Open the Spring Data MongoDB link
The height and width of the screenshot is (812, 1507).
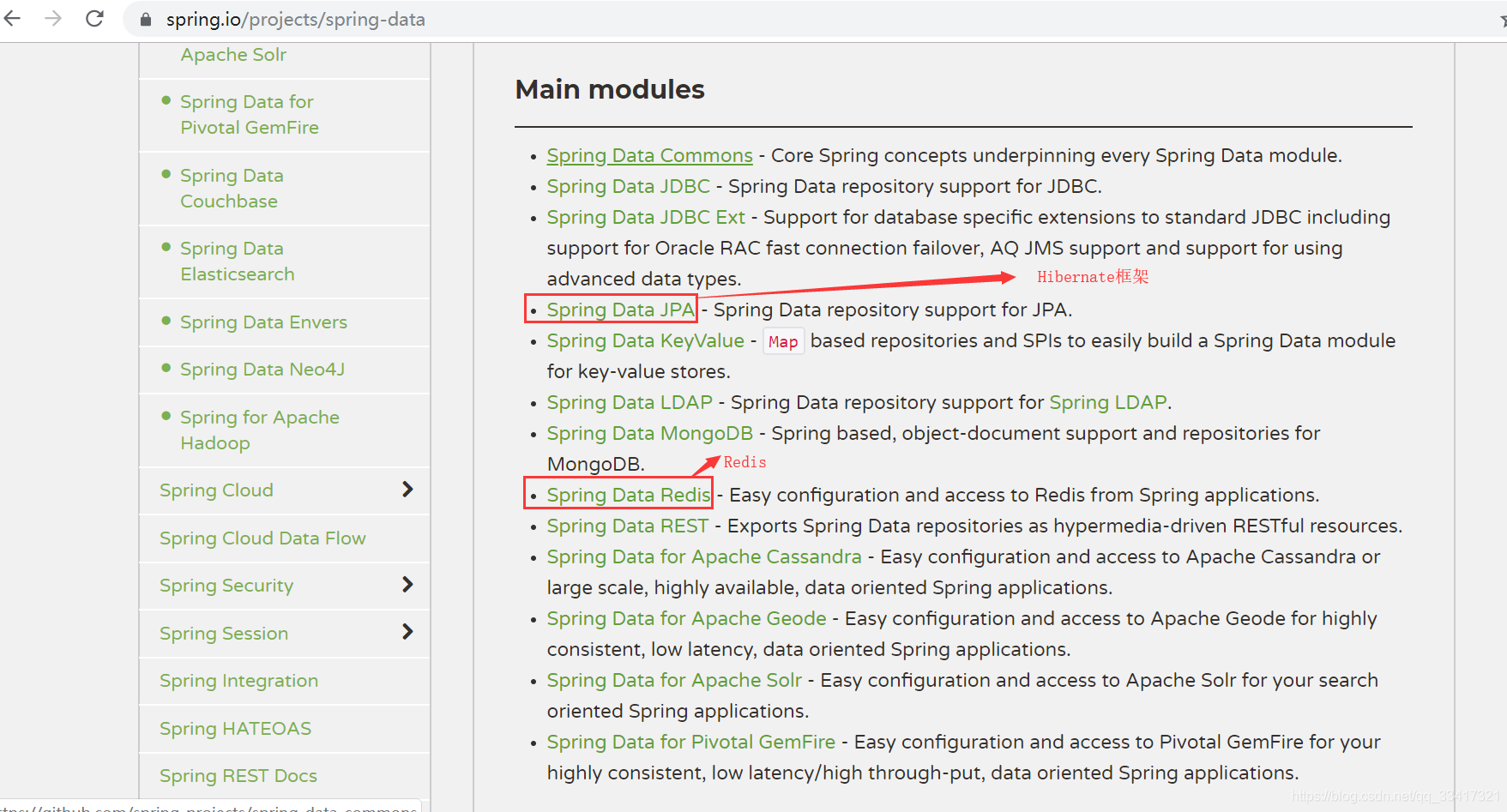650,434
